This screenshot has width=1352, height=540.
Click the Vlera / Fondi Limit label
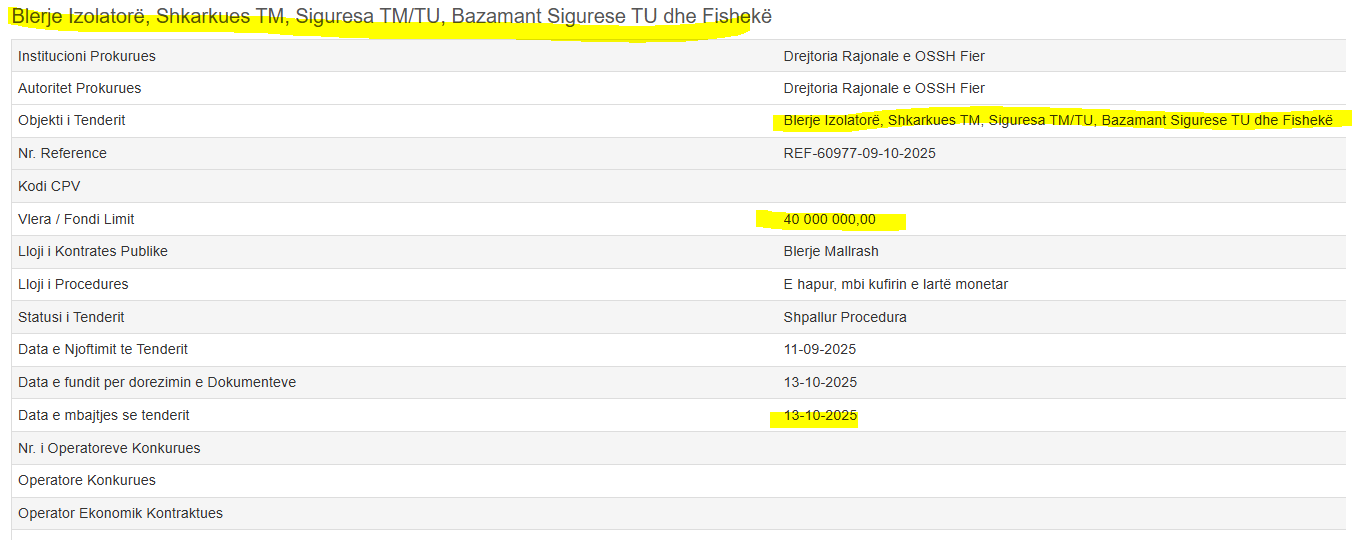(x=76, y=219)
